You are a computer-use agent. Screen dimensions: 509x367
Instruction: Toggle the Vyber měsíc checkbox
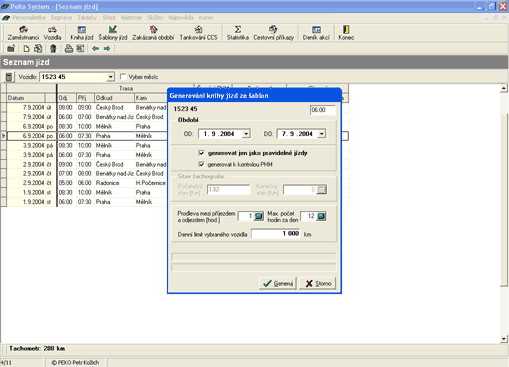point(123,77)
